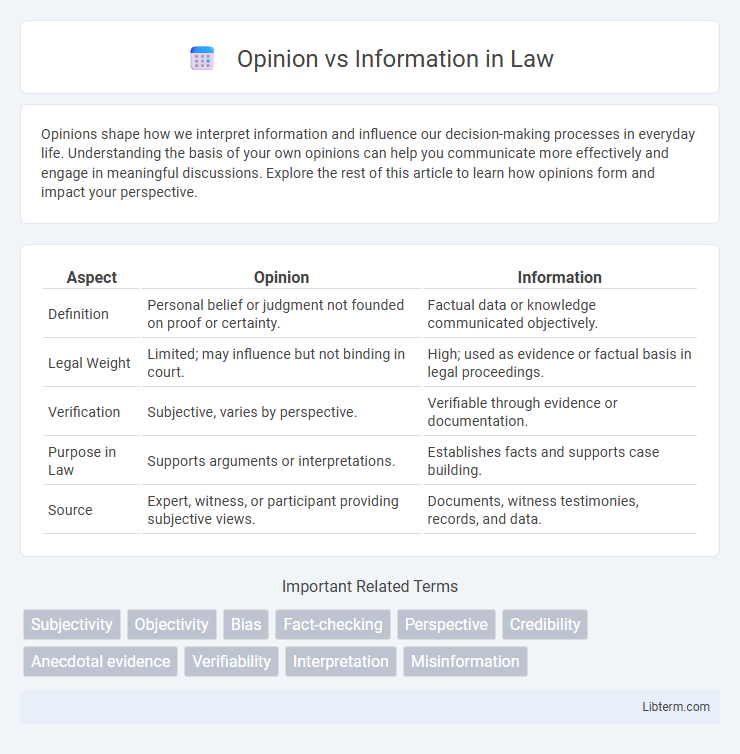740x754 pixels.
Task: Open the Subjectivity related term tag
Action: (x=72, y=624)
